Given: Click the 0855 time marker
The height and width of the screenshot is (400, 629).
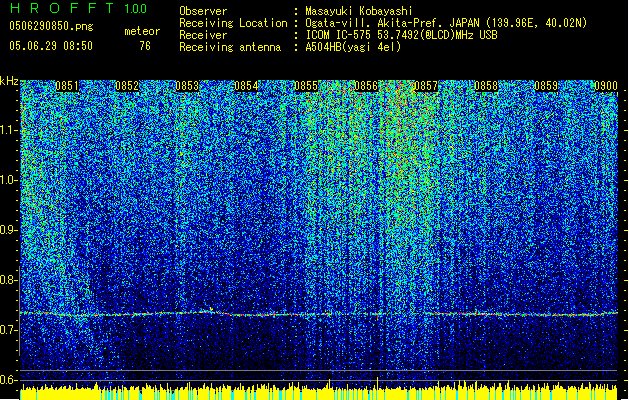Looking at the screenshot, I should [x=306, y=86].
